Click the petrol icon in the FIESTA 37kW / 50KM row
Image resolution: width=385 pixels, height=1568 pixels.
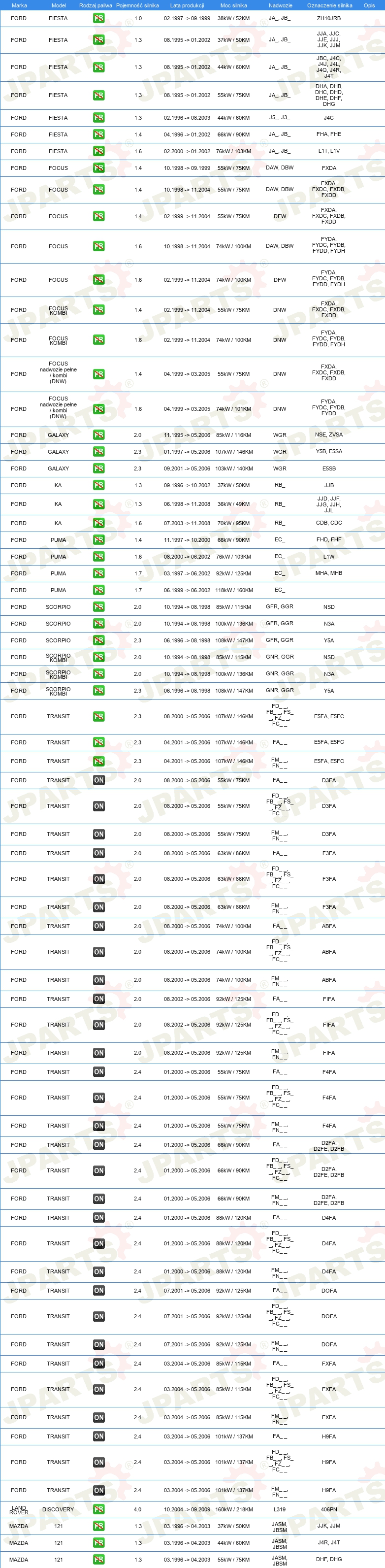pos(98,40)
